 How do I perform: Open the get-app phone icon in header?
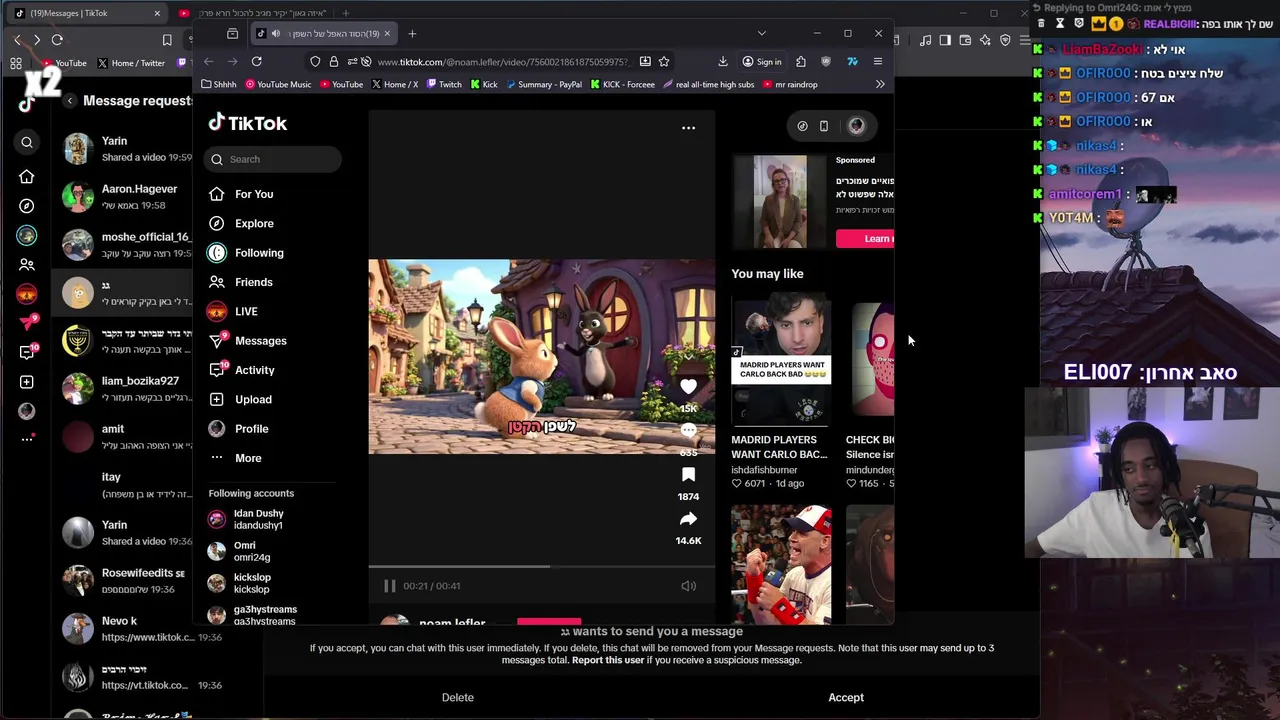coord(824,126)
